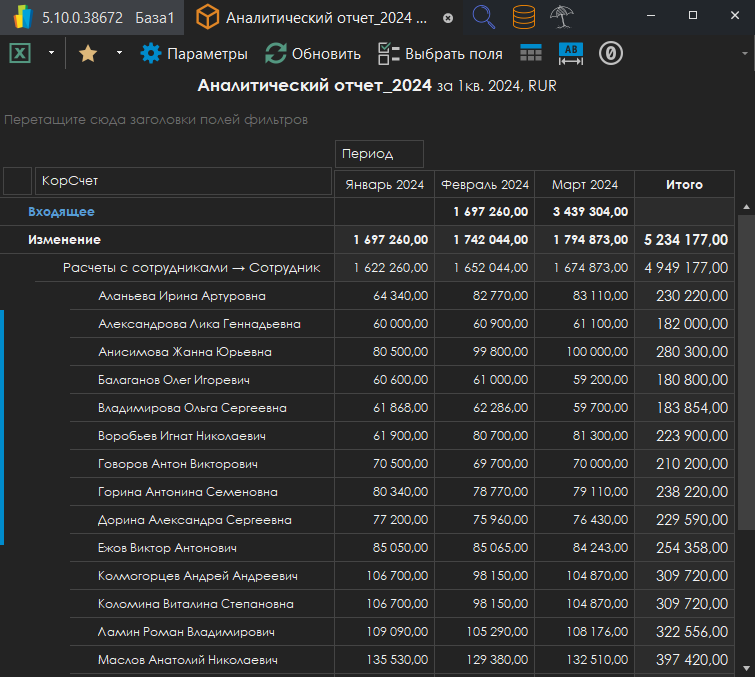Viewport: 755px width, 677px height.
Task: Click the beach umbrella icon
Action: point(562,17)
